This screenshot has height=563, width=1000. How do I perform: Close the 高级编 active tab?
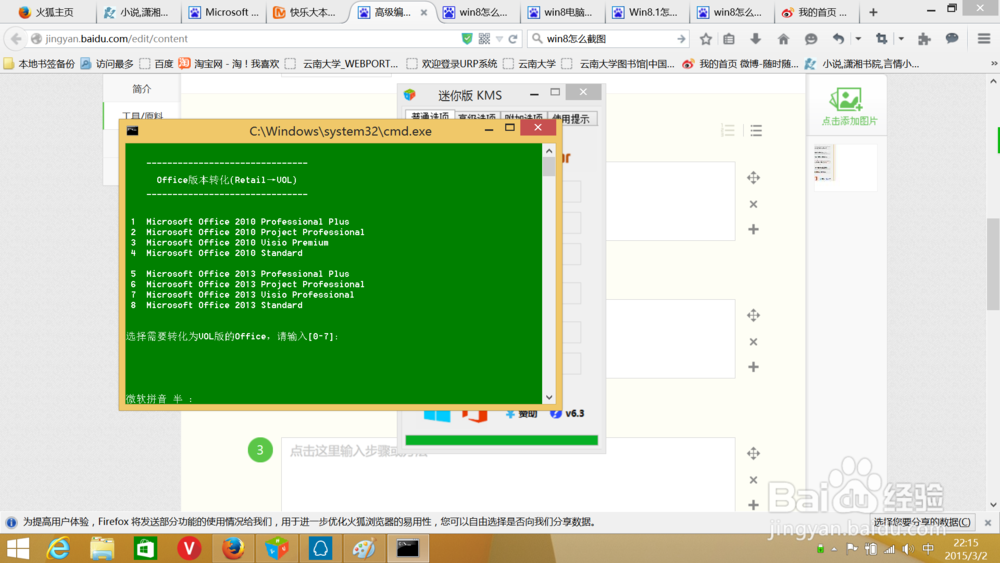coord(423,12)
